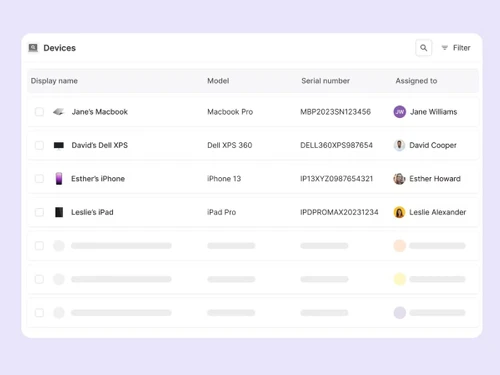The width and height of the screenshot is (500, 375).
Task: Click the Serial number column header
Action: (x=326, y=81)
